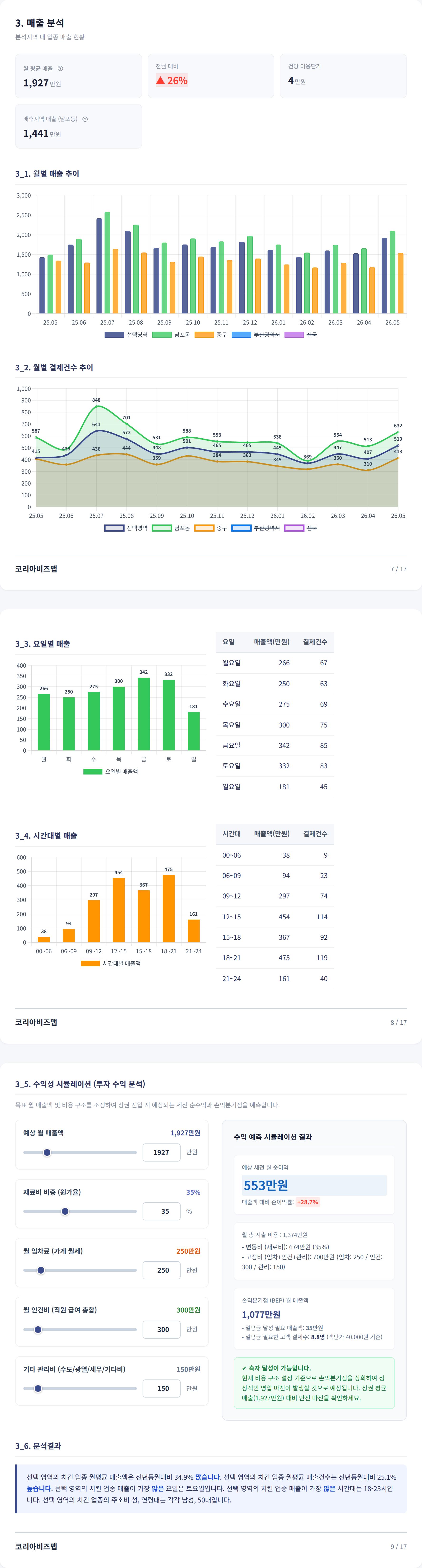The height and width of the screenshot is (1568, 422).
Task: Toggle the 시간대별 매출액 legend item
Action: coord(110,963)
